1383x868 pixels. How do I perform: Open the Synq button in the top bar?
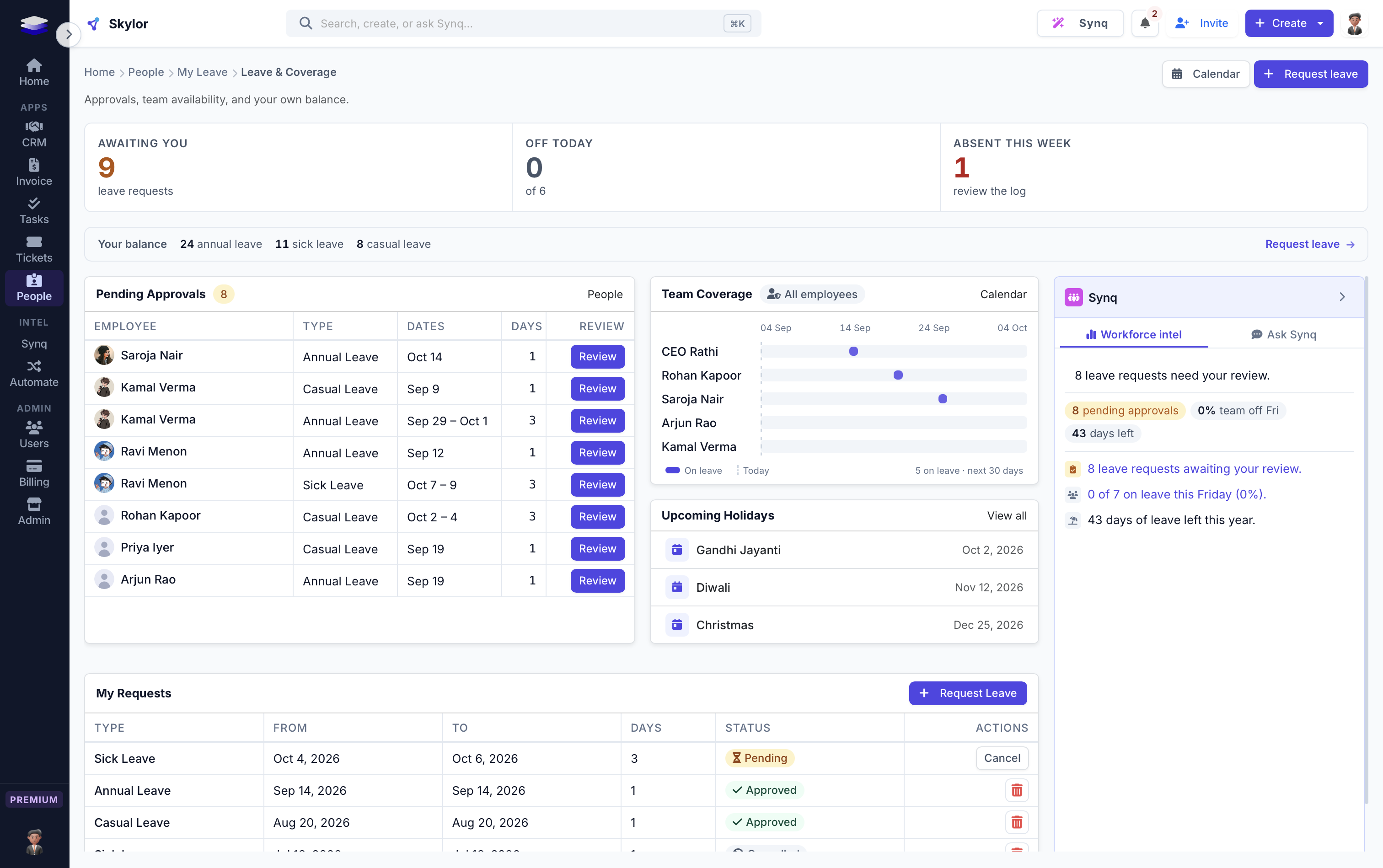1080,23
